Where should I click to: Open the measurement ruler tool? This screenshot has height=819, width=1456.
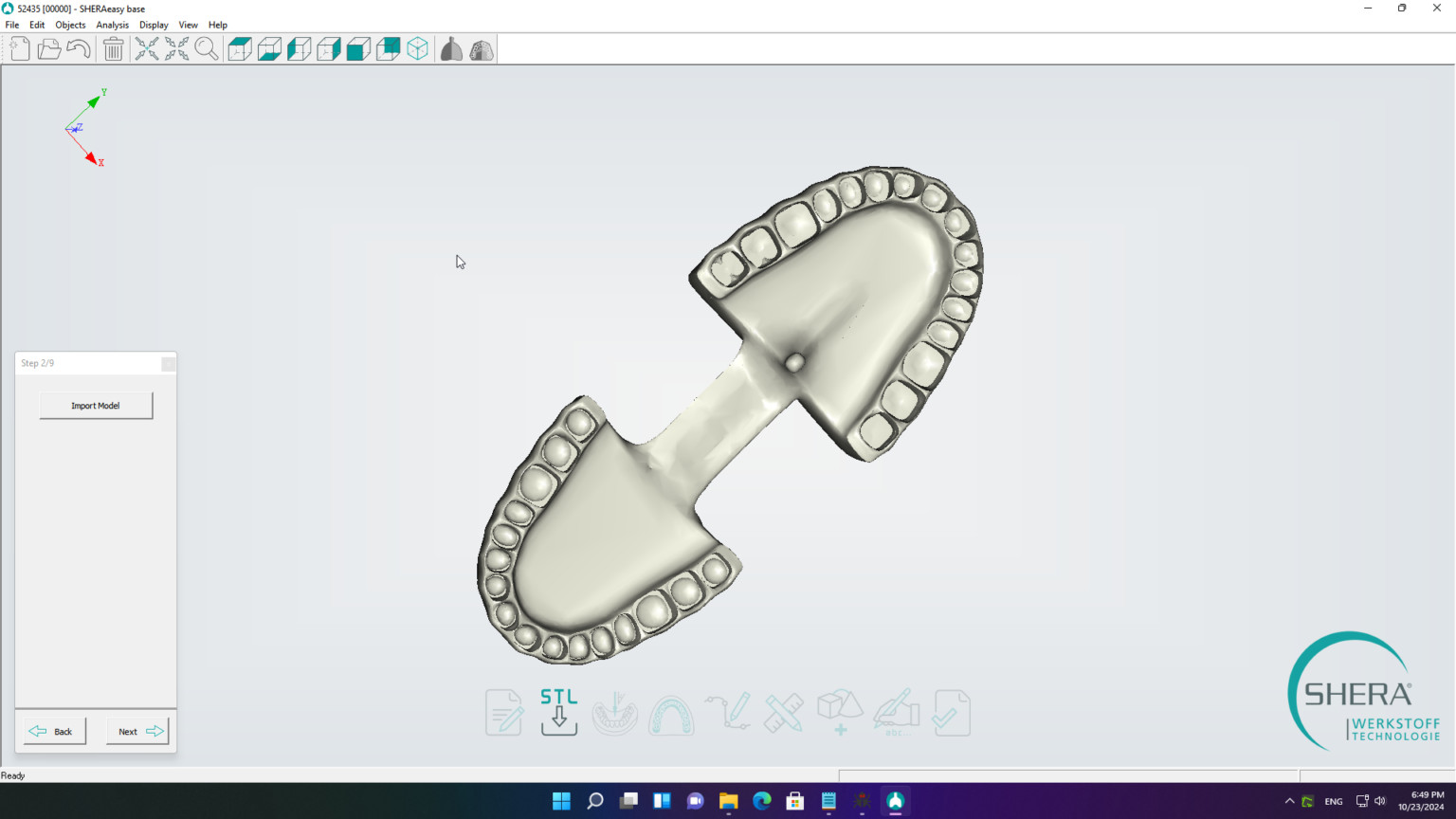(783, 713)
